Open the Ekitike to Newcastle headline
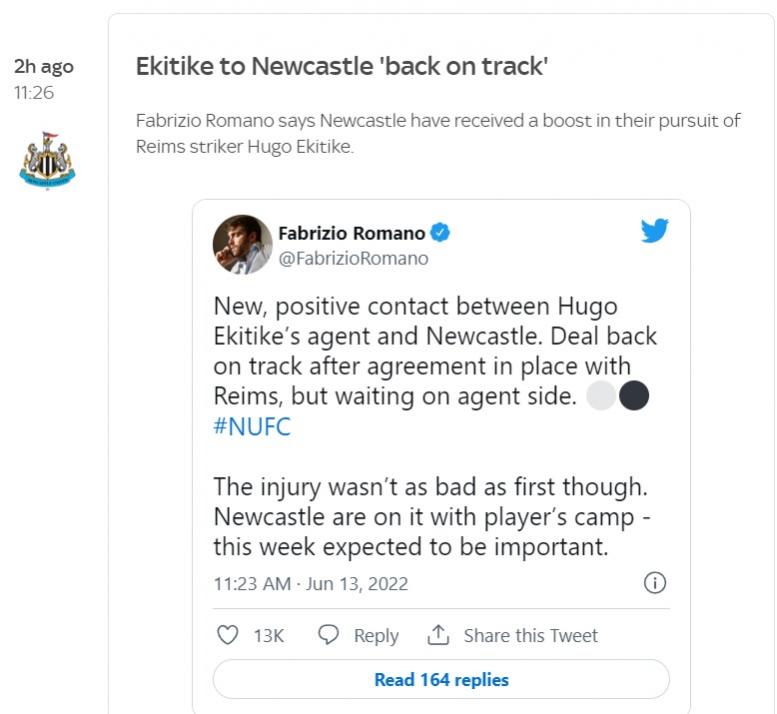Screen dimensions: 777x714 coord(342,67)
